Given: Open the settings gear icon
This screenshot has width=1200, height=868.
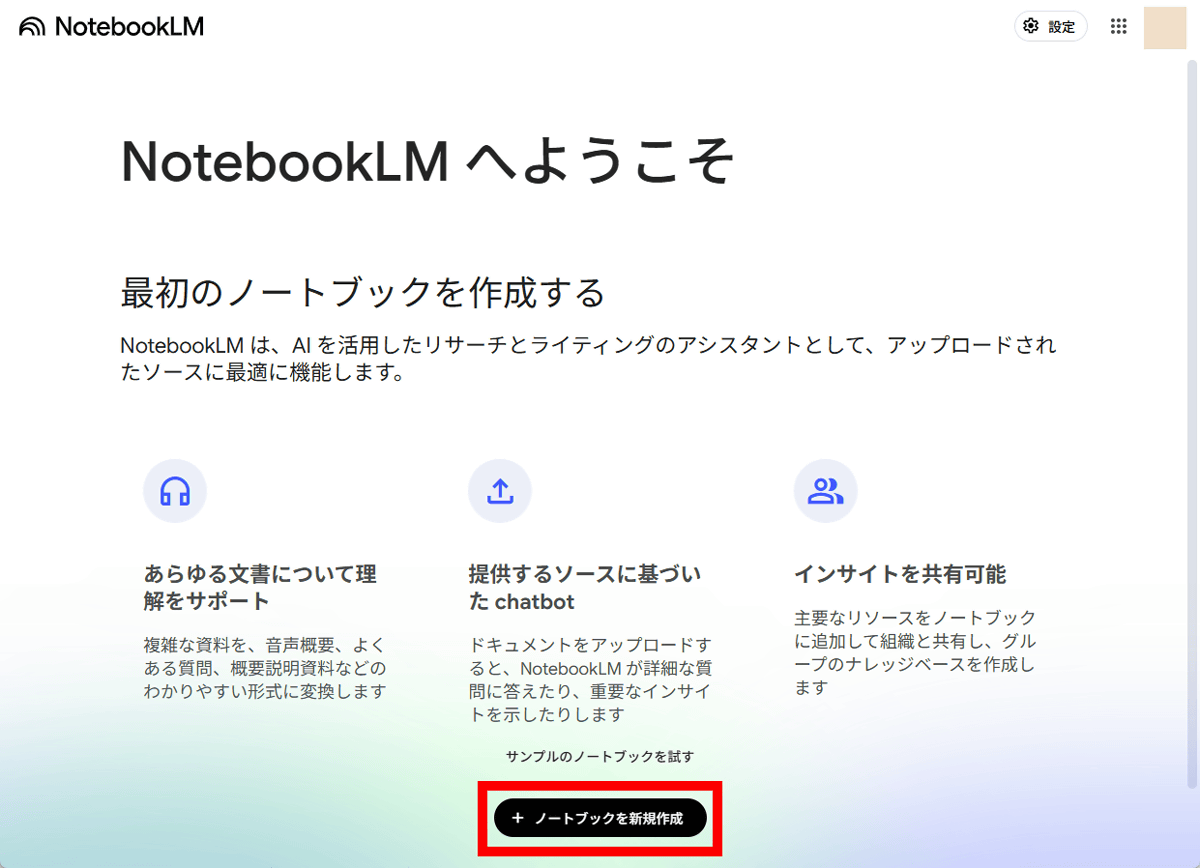Looking at the screenshot, I should 1031,26.
